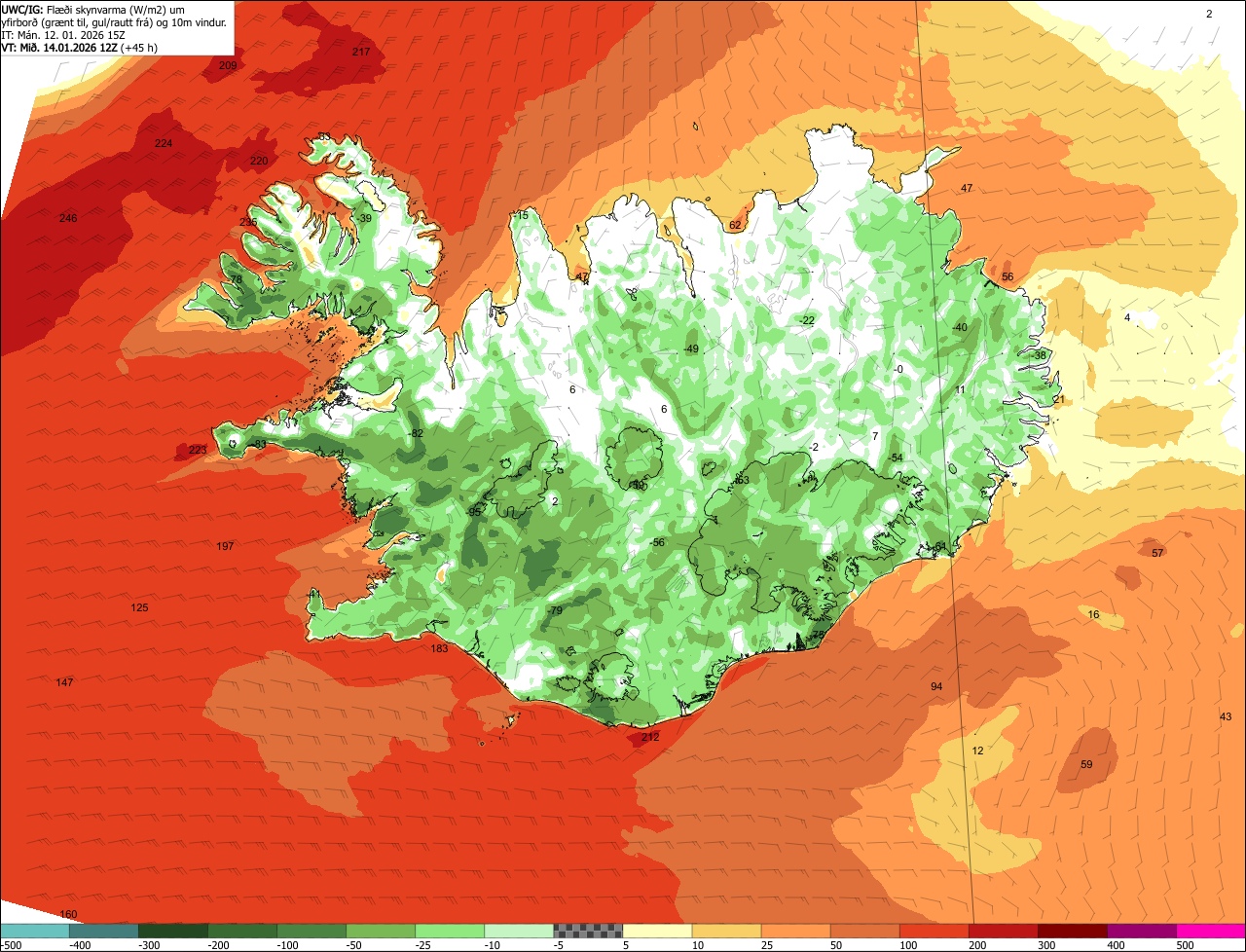Screen dimensions: 1246x952
Task: Click the sea value 125
Action: click(139, 607)
